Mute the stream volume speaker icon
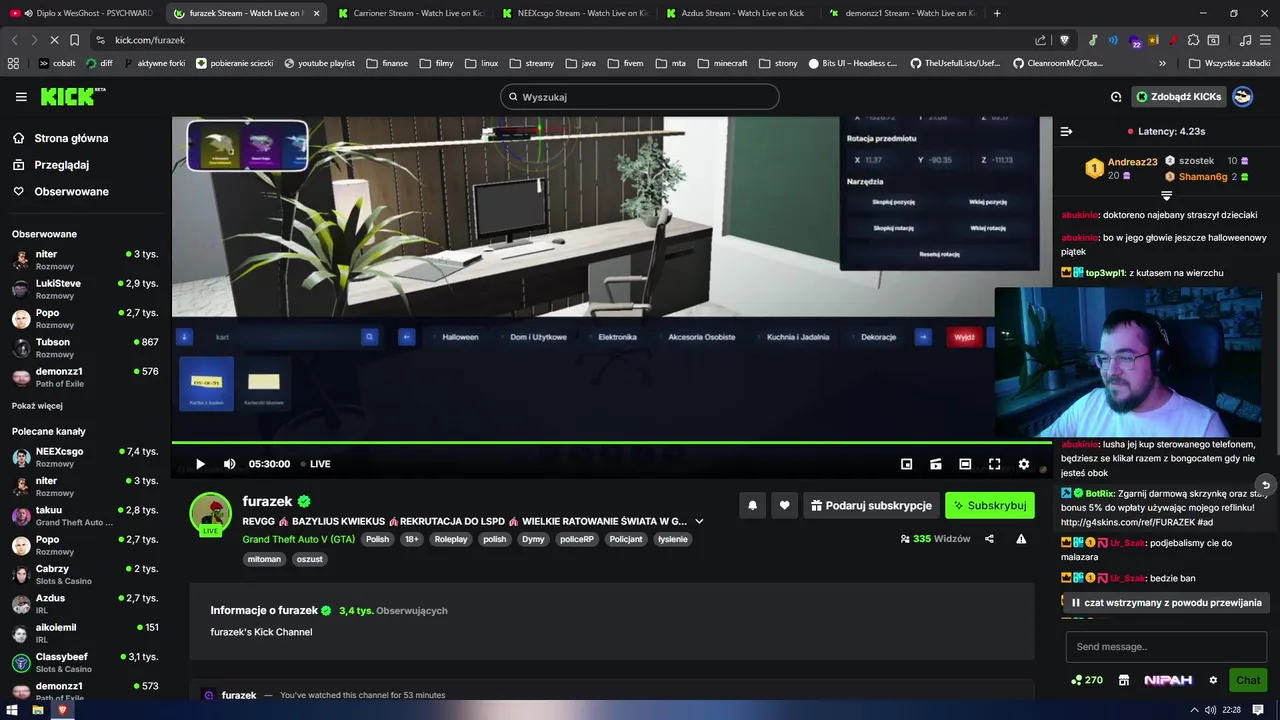The width and height of the screenshot is (1280, 720). (229, 464)
